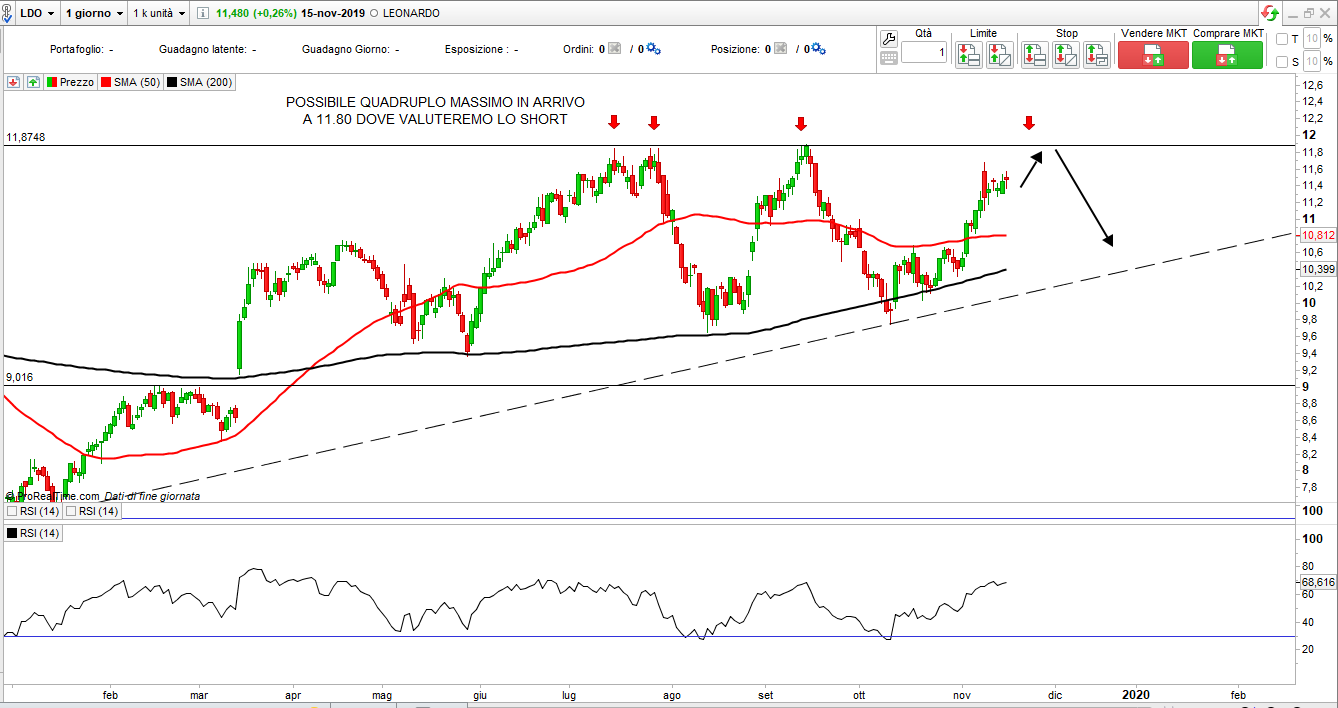This screenshot has width=1338, height=708.
Task: Click the info icon before the price
Action: point(203,14)
